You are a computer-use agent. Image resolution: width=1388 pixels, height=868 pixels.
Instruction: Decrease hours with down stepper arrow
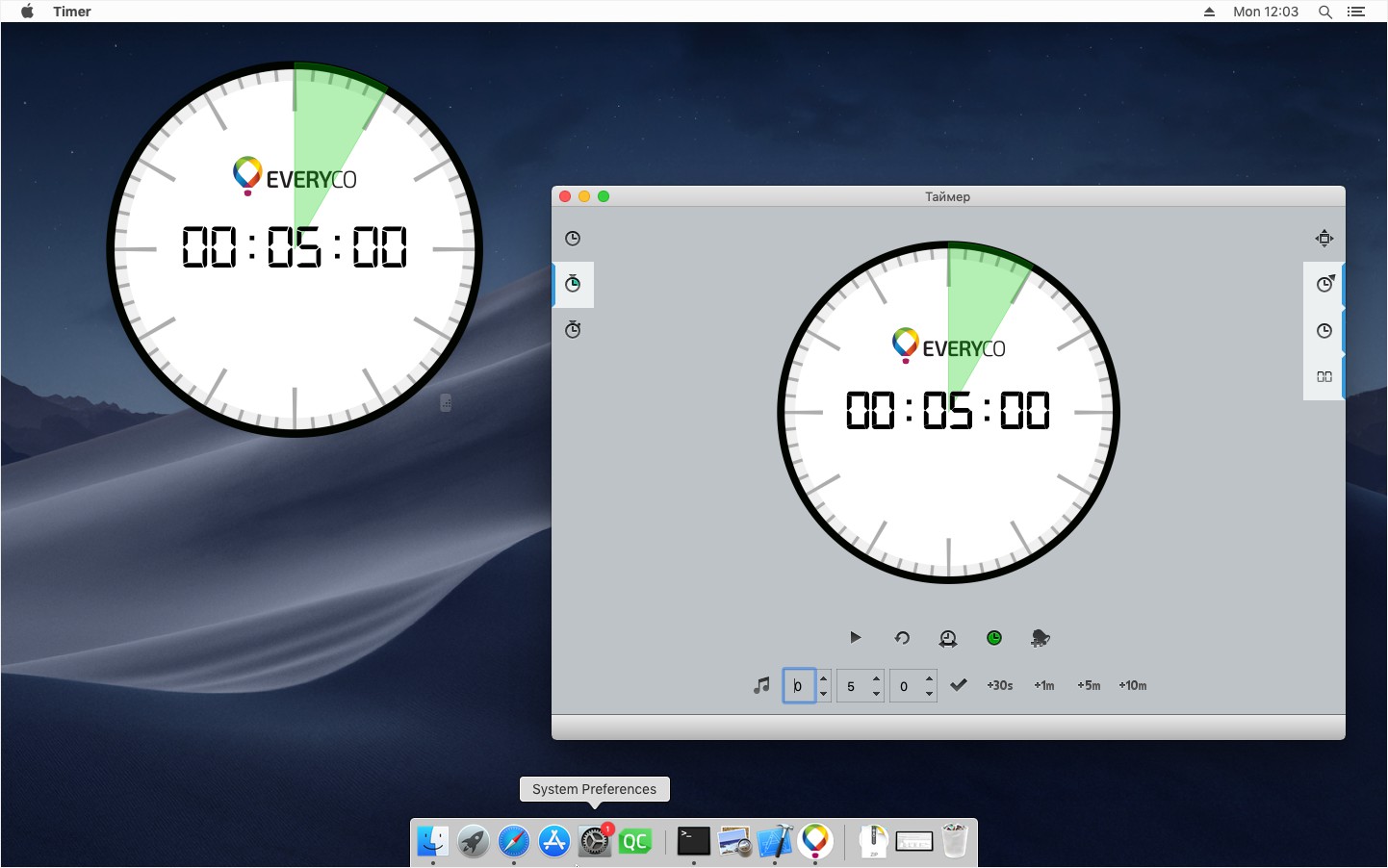click(824, 694)
